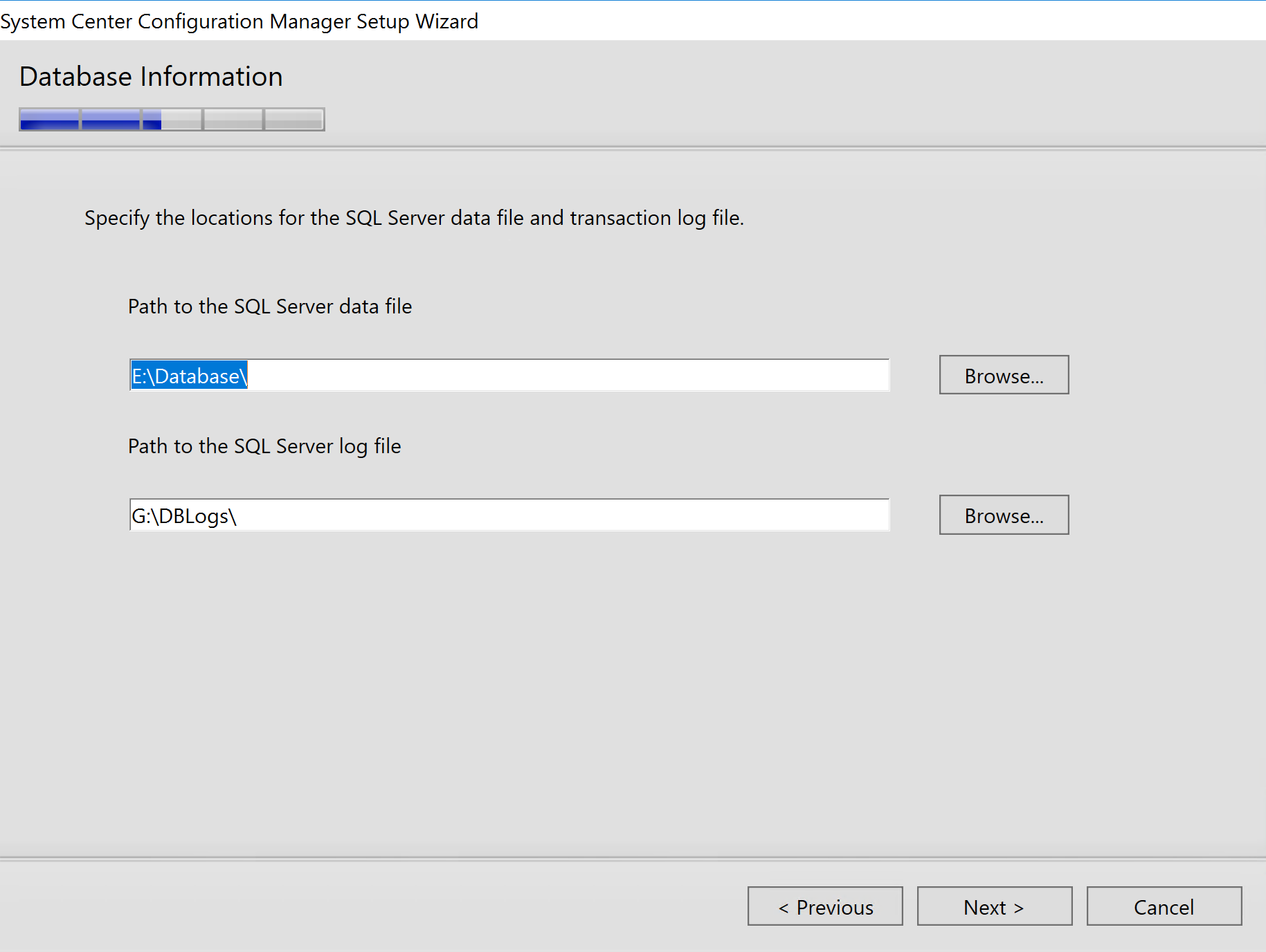
Task: Click the second filled progress segment
Action: tap(111, 119)
